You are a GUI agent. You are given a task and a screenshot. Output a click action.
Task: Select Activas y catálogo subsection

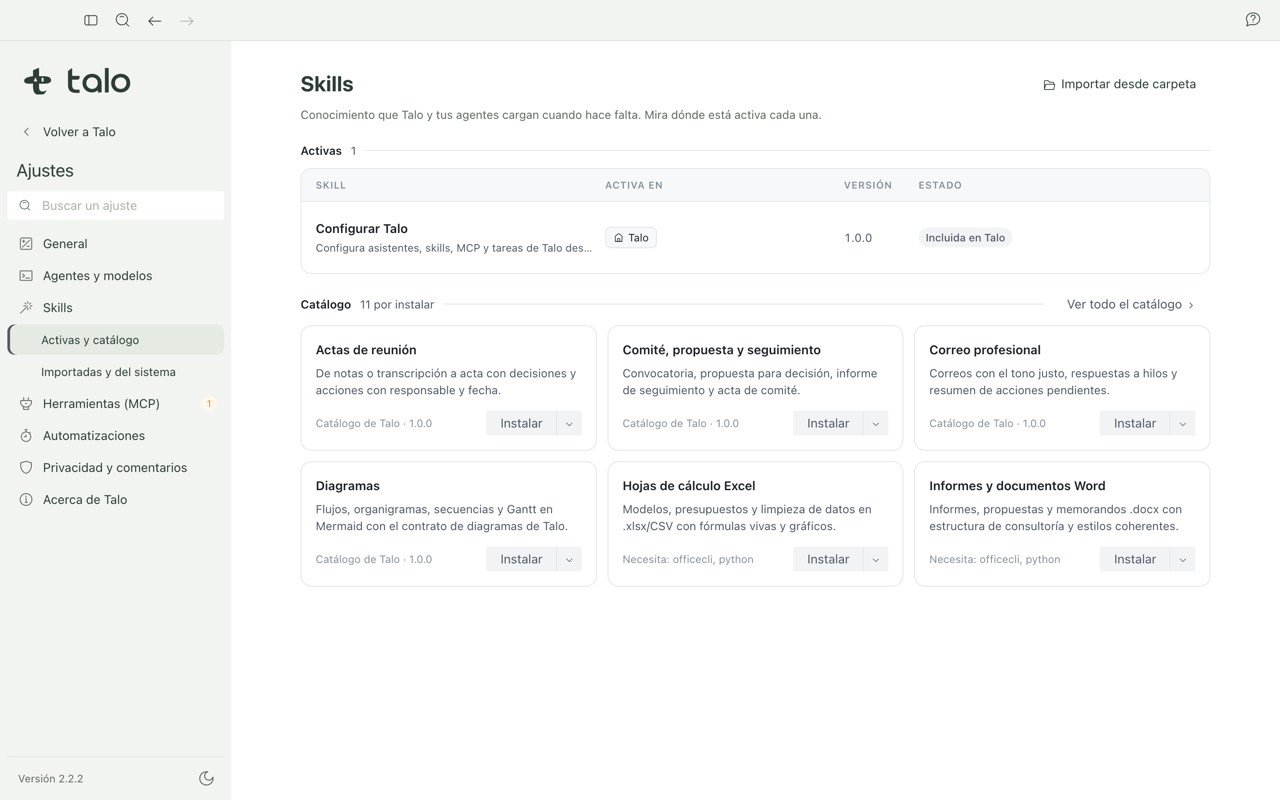click(116, 340)
